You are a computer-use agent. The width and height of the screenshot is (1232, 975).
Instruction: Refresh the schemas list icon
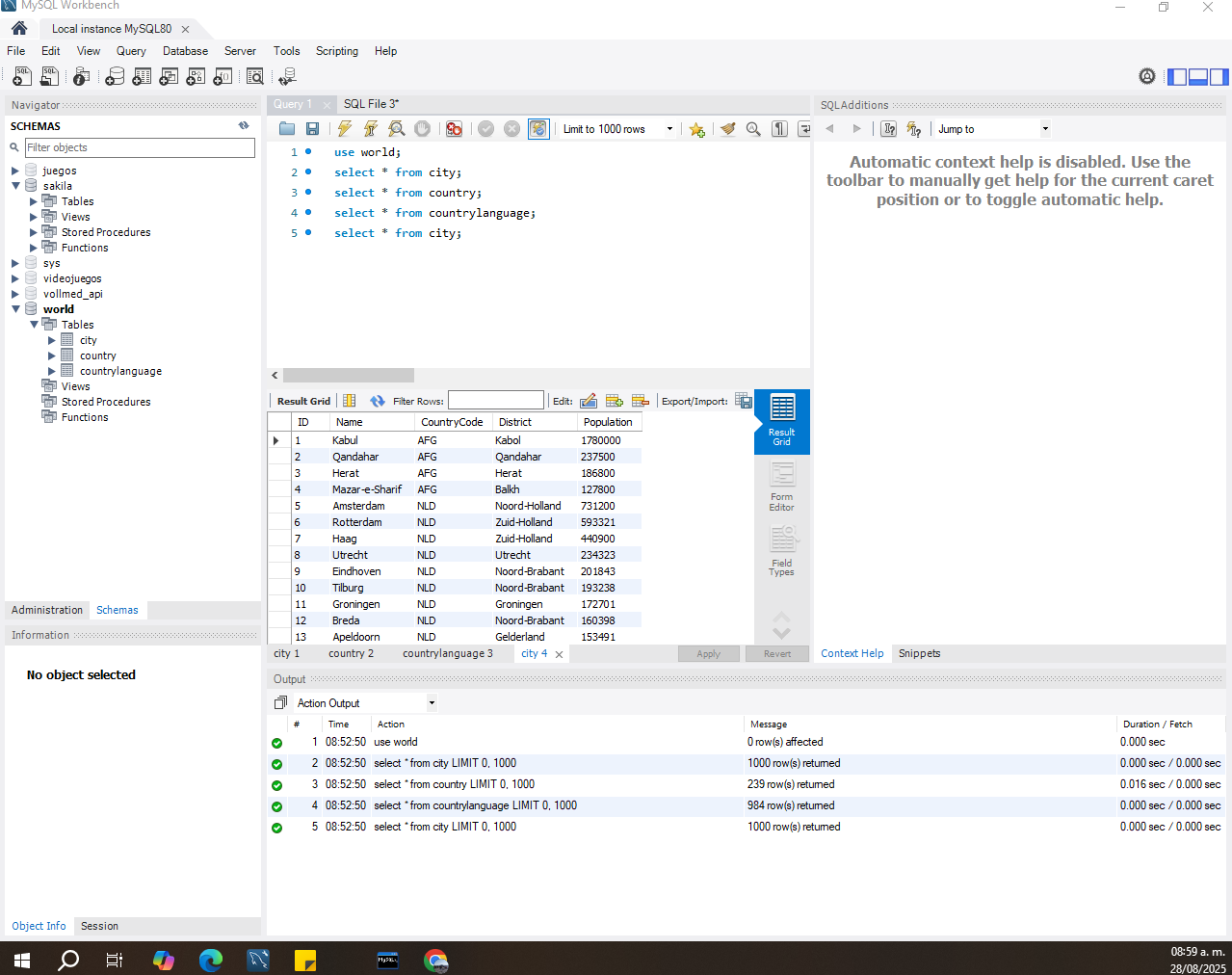244,125
